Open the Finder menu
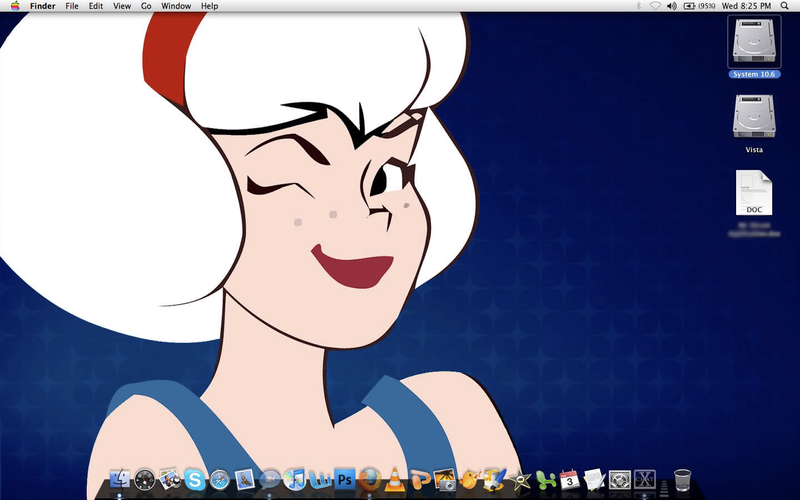Screen dimensions: 800x500 [43, 6]
